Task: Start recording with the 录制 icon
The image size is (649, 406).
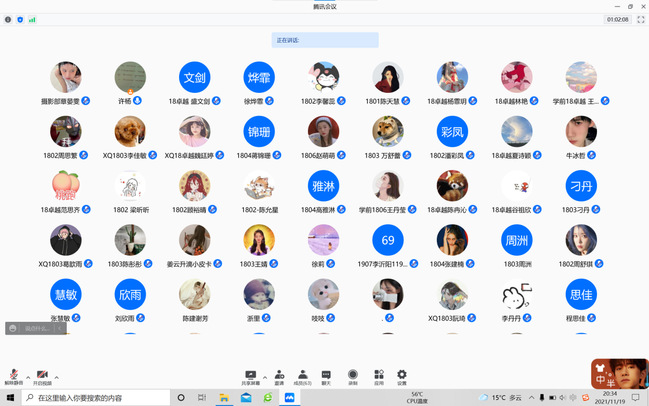Action: 353,376
